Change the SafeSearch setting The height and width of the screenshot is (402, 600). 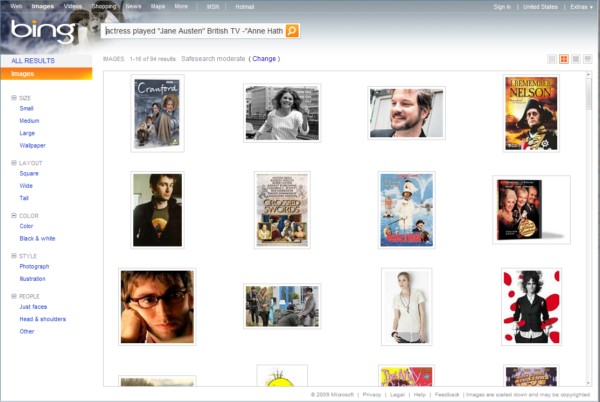coord(264,59)
